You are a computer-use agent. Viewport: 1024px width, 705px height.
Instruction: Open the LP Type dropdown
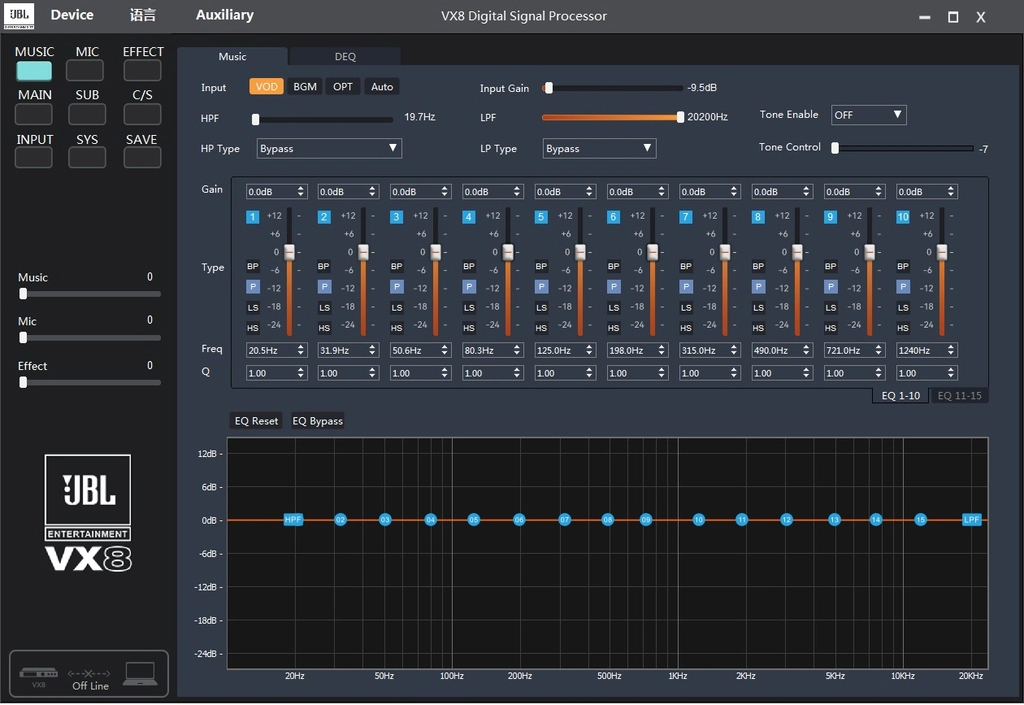598,148
